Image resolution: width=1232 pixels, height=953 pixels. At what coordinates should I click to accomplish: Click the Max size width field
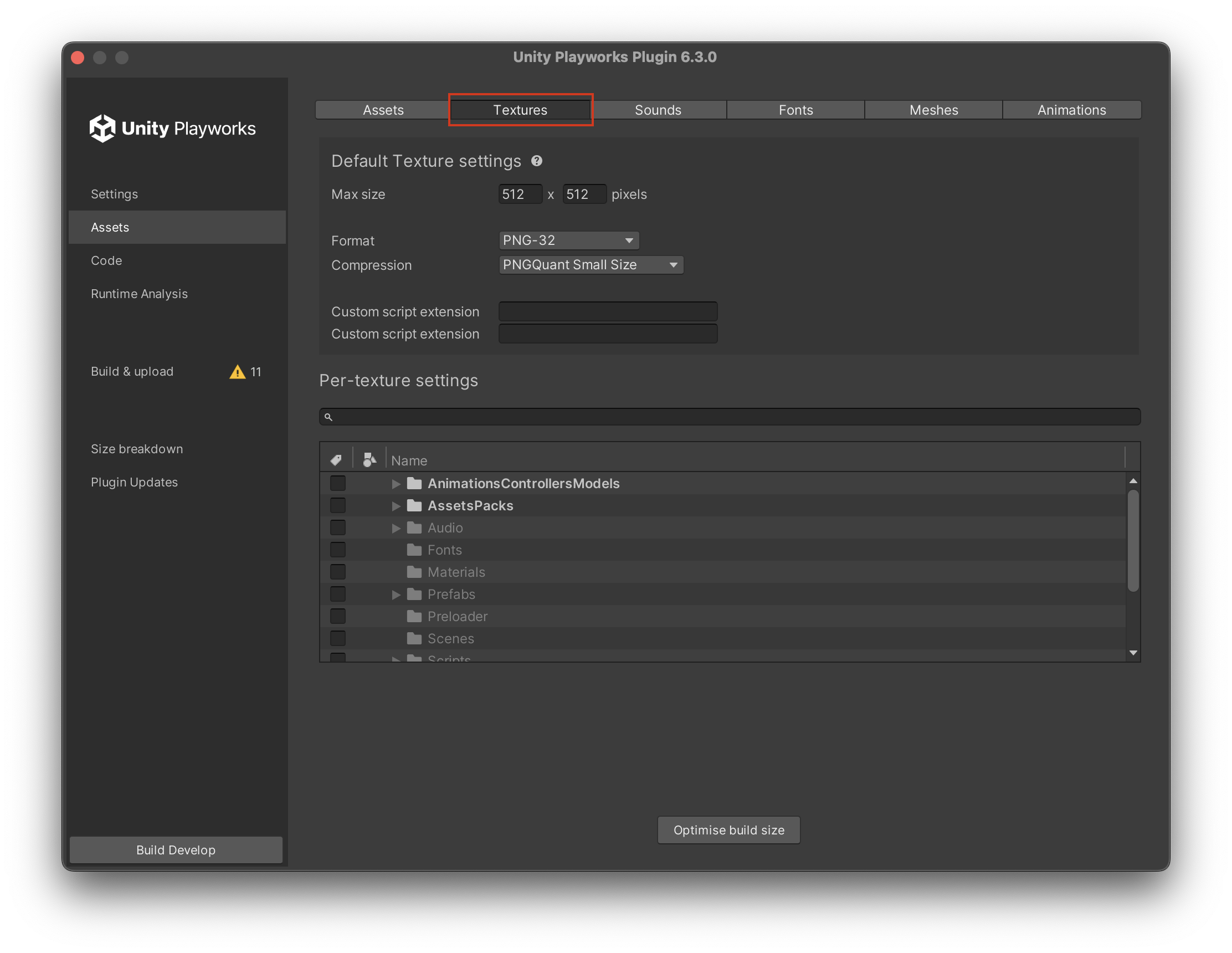pyautogui.click(x=520, y=194)
